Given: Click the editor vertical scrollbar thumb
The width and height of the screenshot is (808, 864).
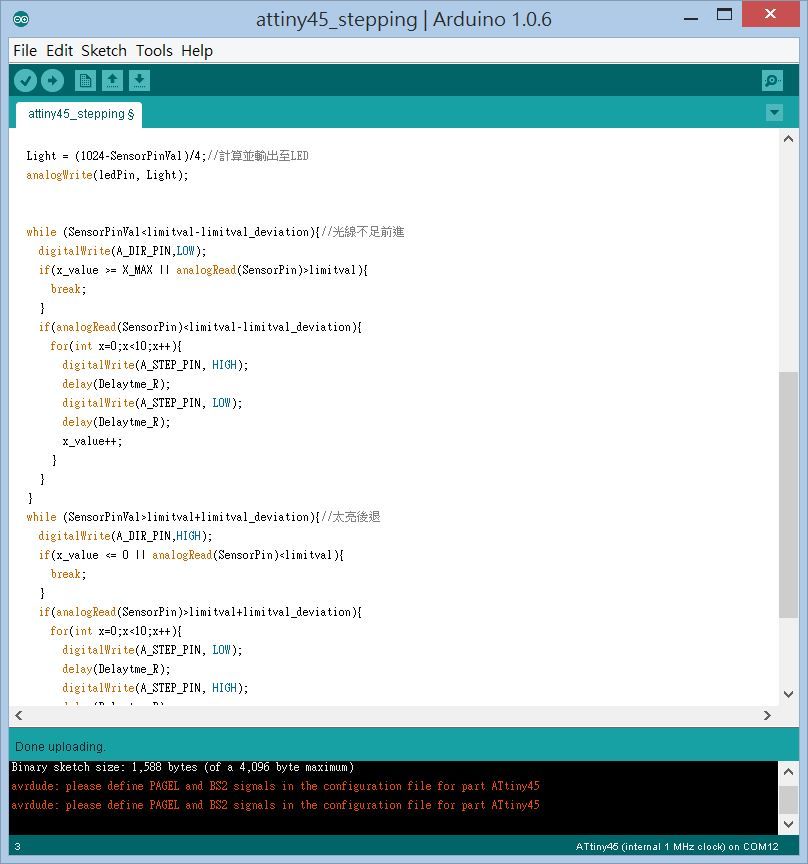Looking at the screenshot, I should [x=788, y=495].
